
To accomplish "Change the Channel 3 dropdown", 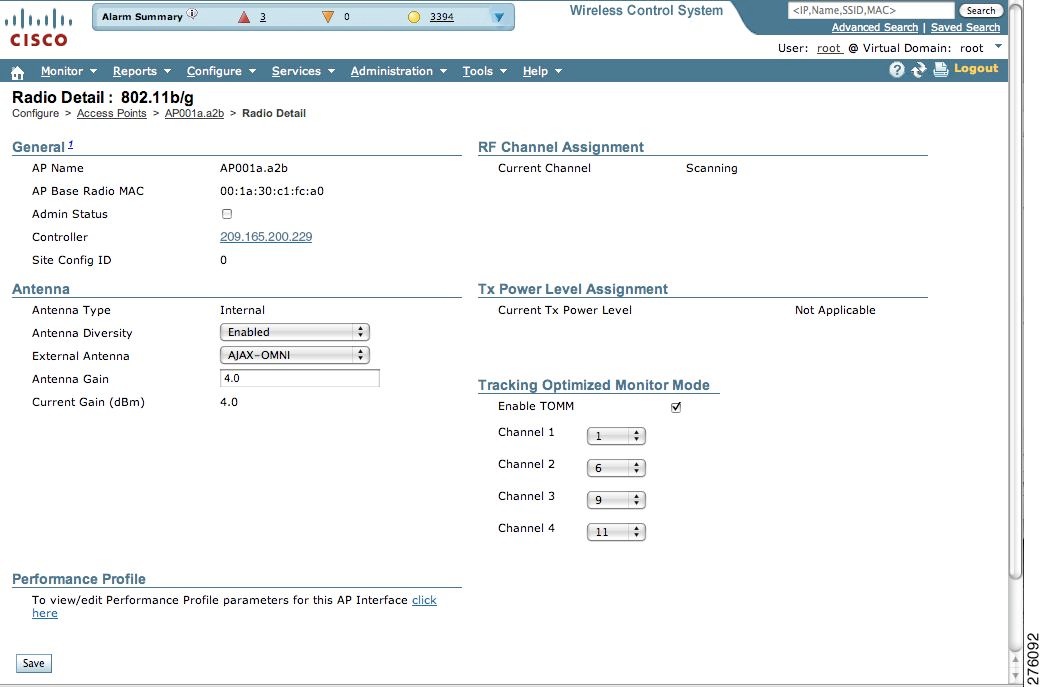I will coord(616,500).
